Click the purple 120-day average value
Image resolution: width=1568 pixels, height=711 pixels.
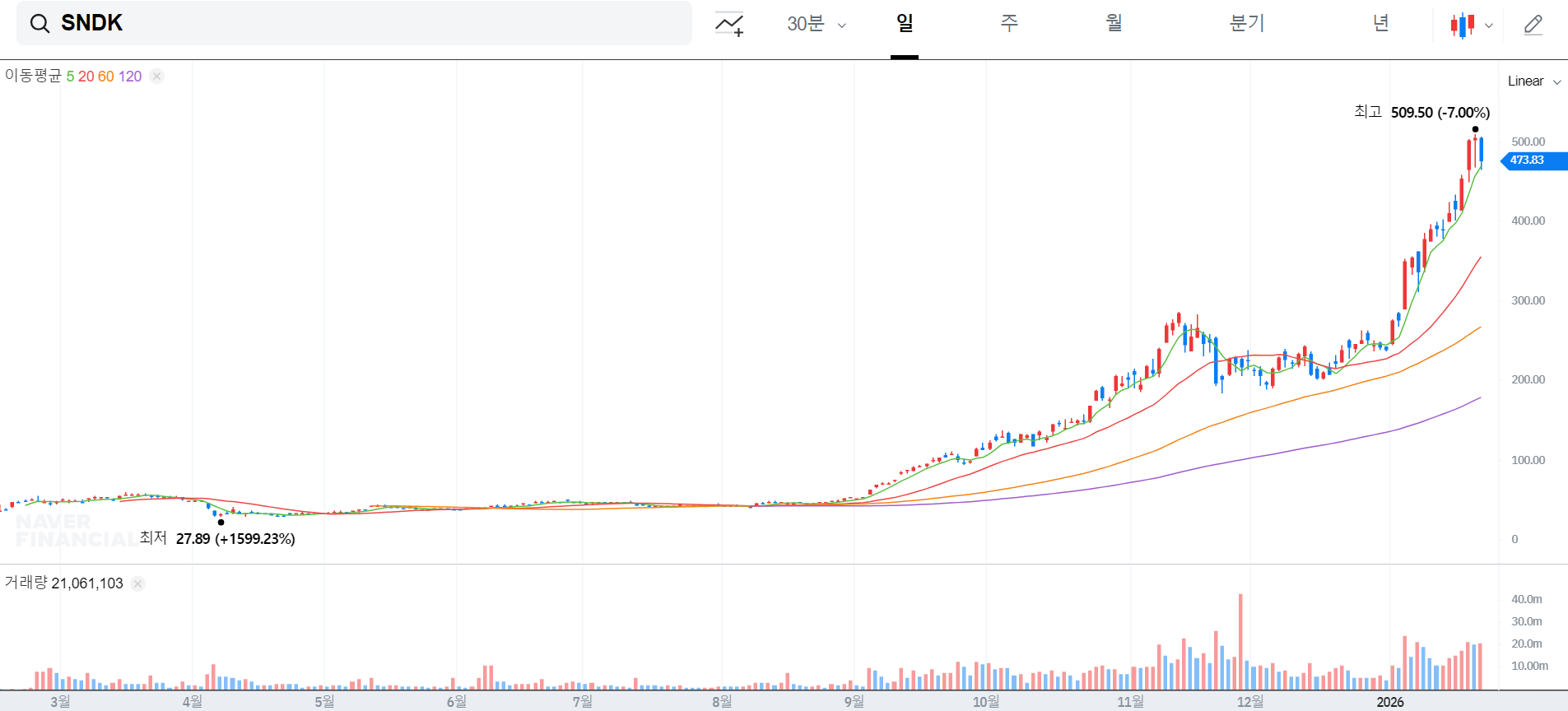[x=130, y=77]
